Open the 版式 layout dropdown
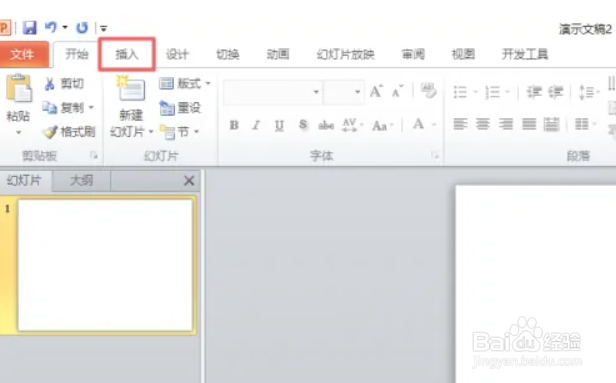 [185, 83]
